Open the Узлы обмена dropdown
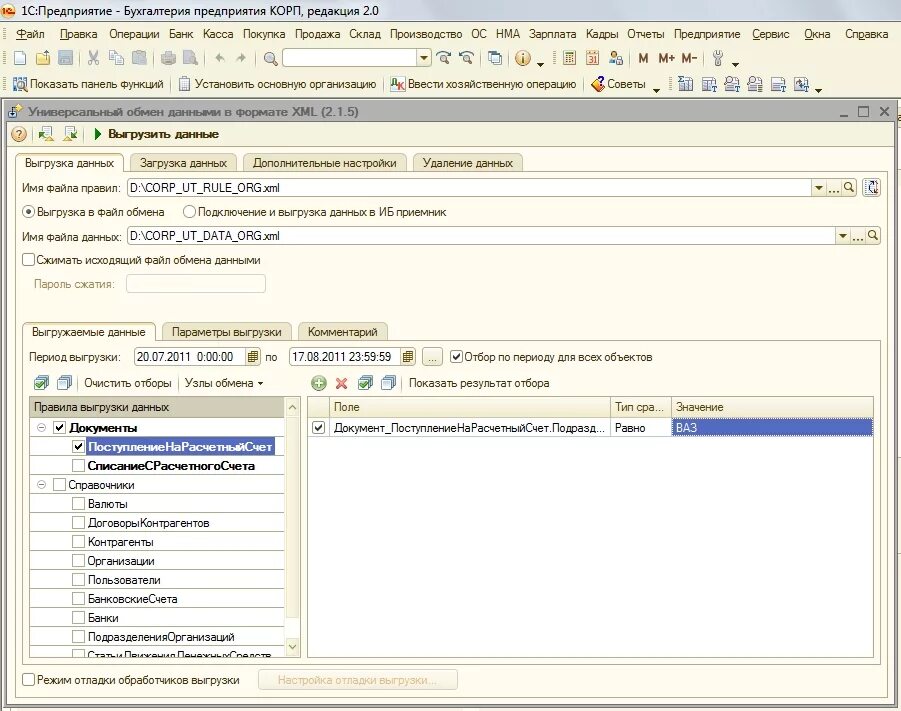Viewport: 901px width, 711px height. [224, 383]
